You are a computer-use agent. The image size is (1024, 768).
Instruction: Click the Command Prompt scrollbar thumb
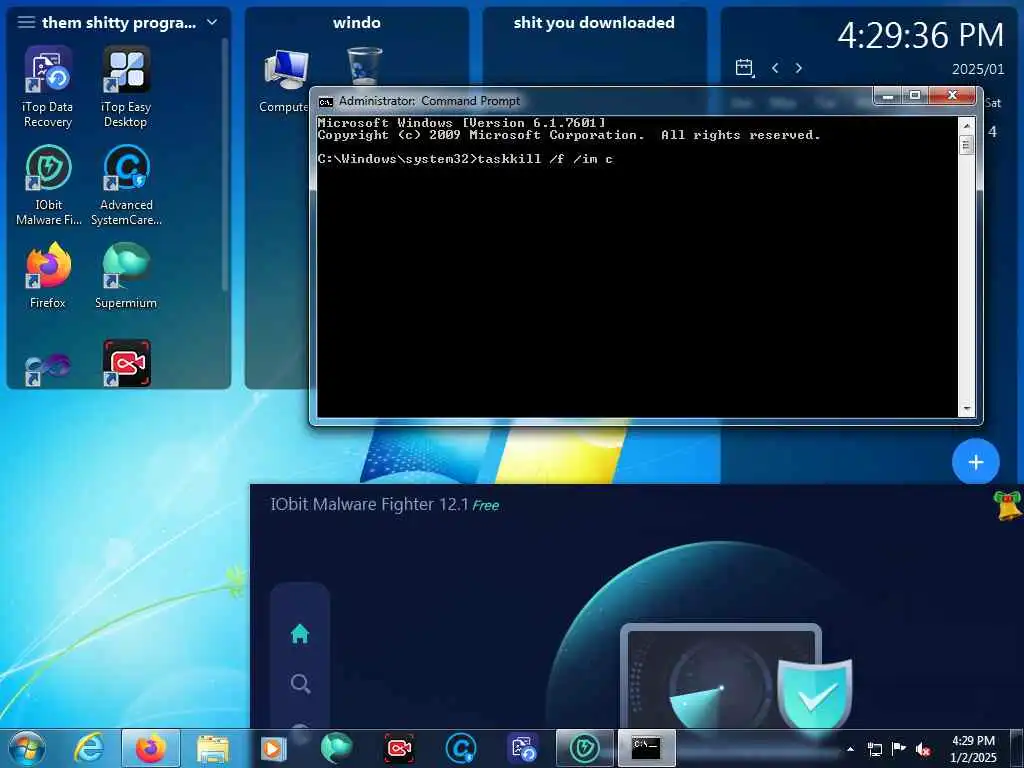[967, 144]
